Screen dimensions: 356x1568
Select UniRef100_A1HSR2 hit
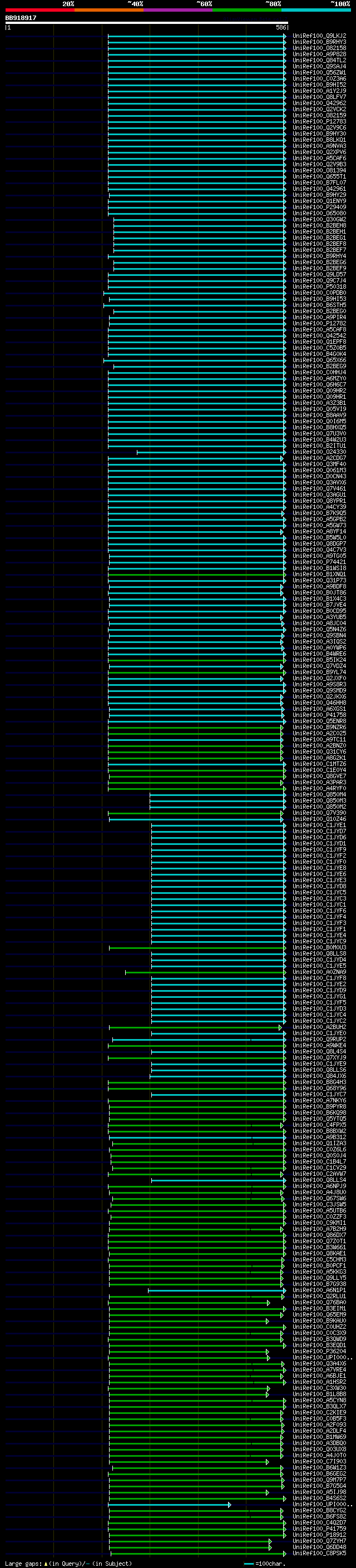coord(319,1382)
